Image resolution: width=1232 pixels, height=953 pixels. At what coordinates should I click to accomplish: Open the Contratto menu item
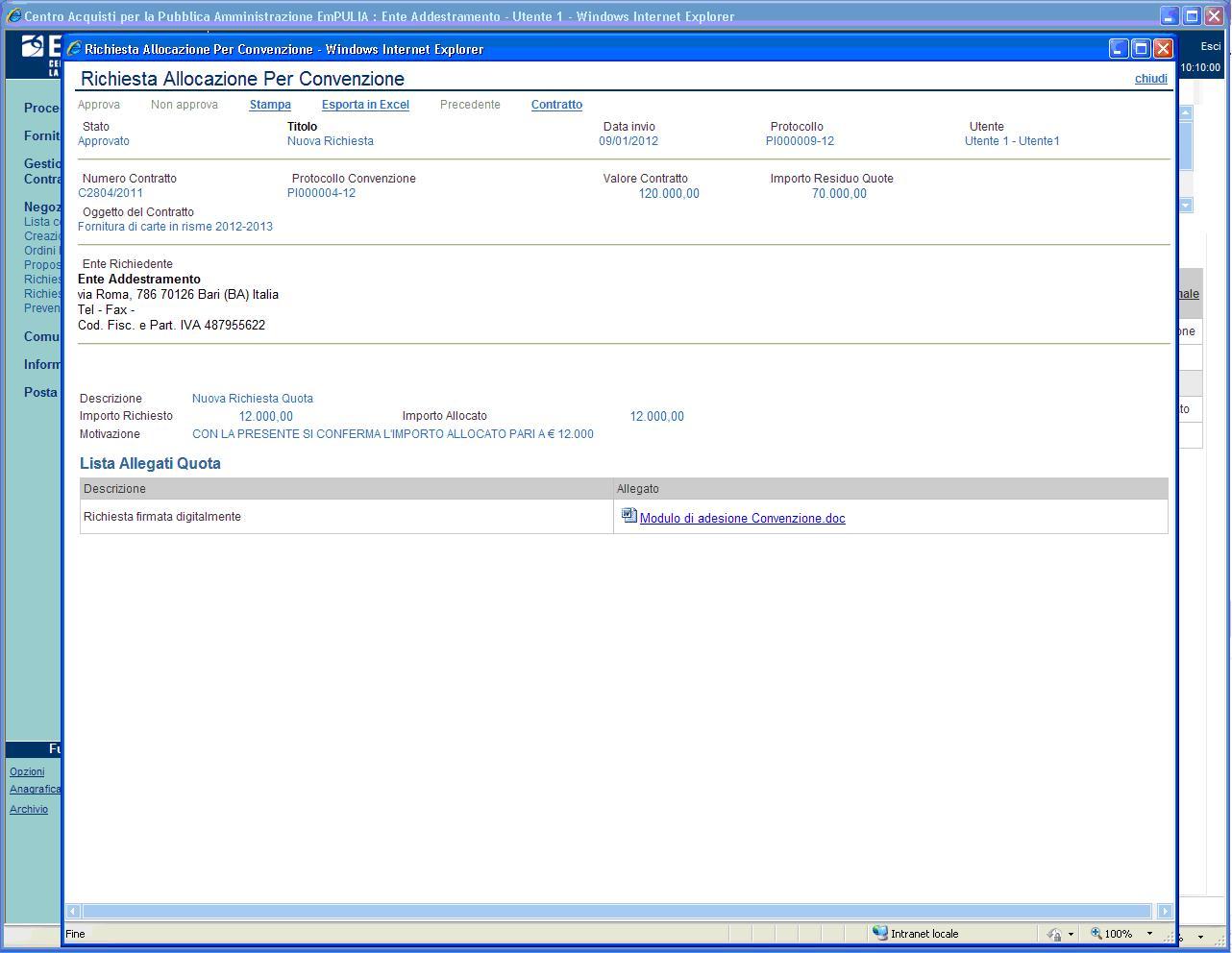[x=556, y=105]
